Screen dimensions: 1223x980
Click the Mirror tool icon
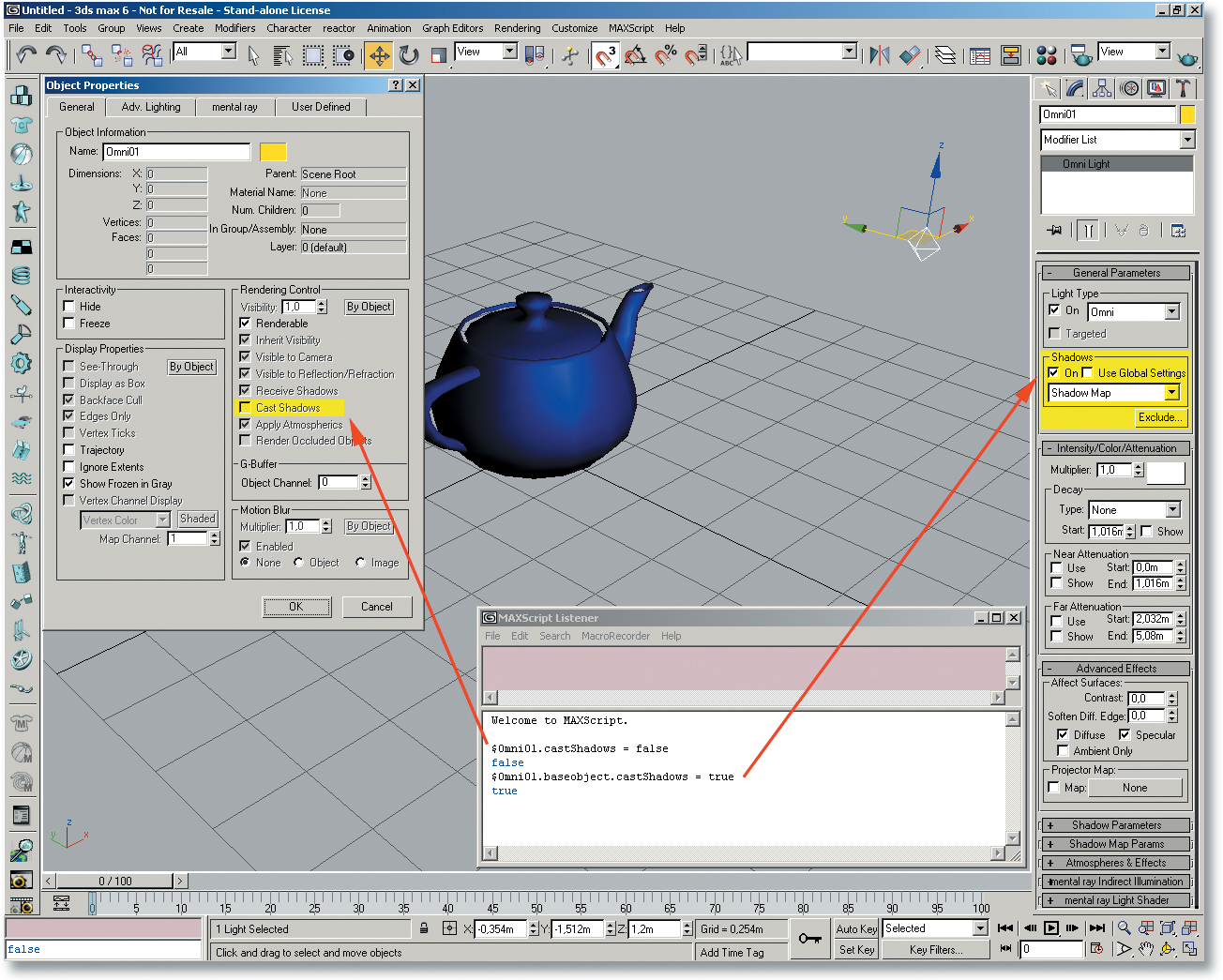coord(879,55)
